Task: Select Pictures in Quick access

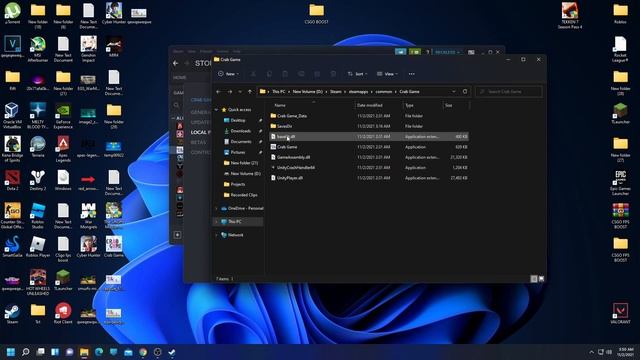Action: click(238, 152)
